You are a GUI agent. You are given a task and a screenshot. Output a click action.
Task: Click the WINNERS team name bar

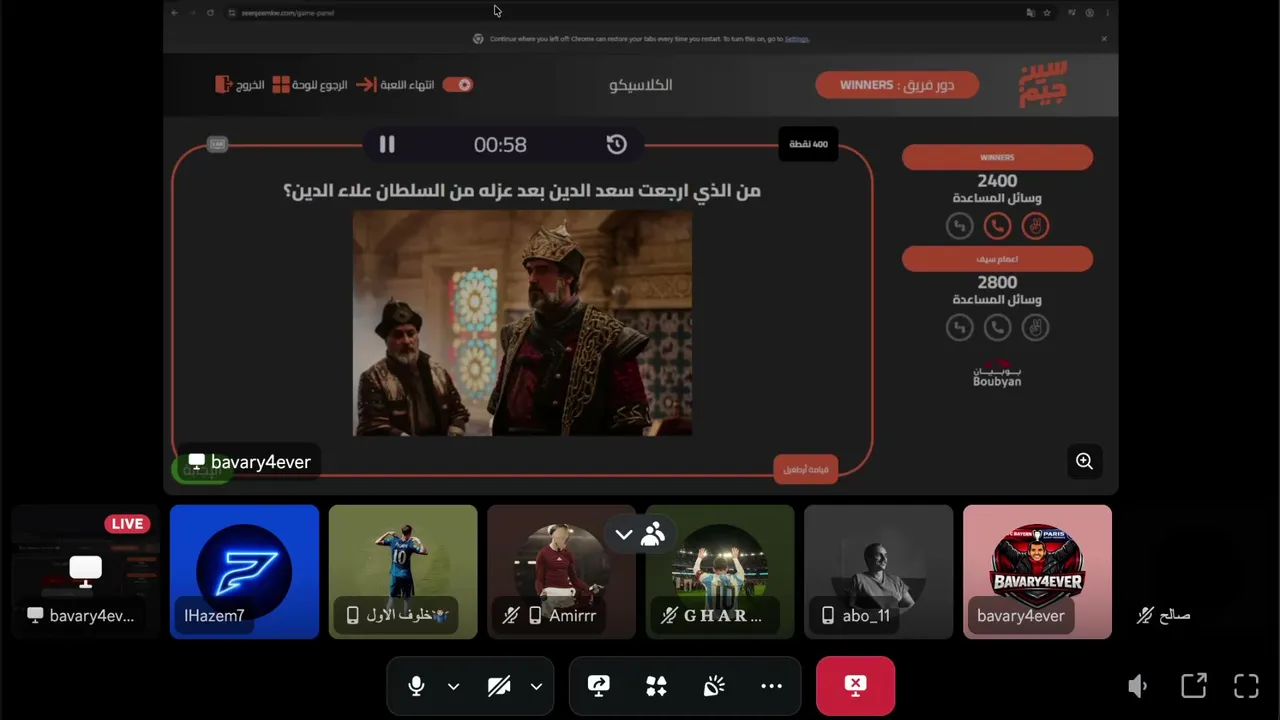(x=997, y=157)
